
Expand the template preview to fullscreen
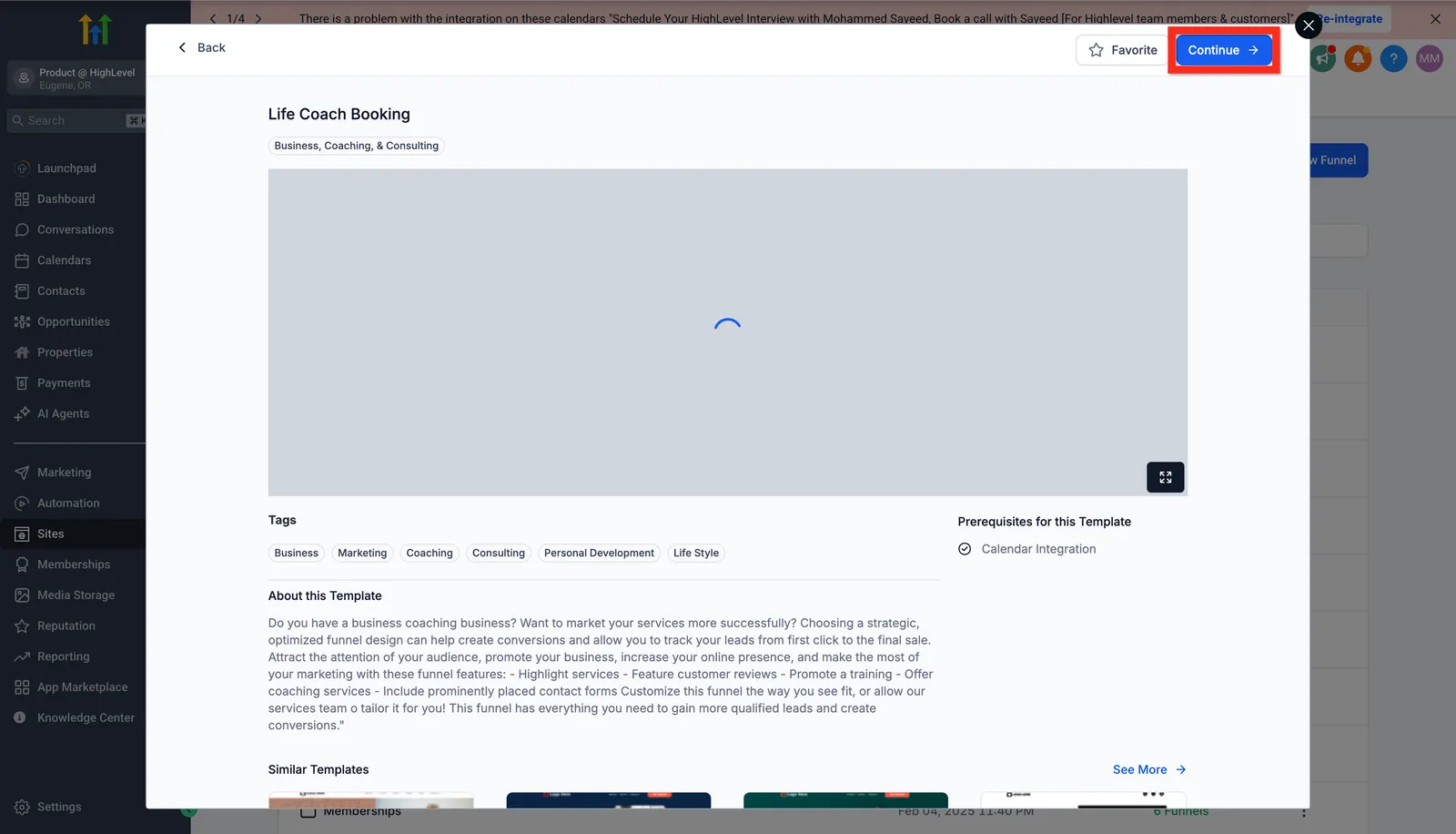[1165, 477]
